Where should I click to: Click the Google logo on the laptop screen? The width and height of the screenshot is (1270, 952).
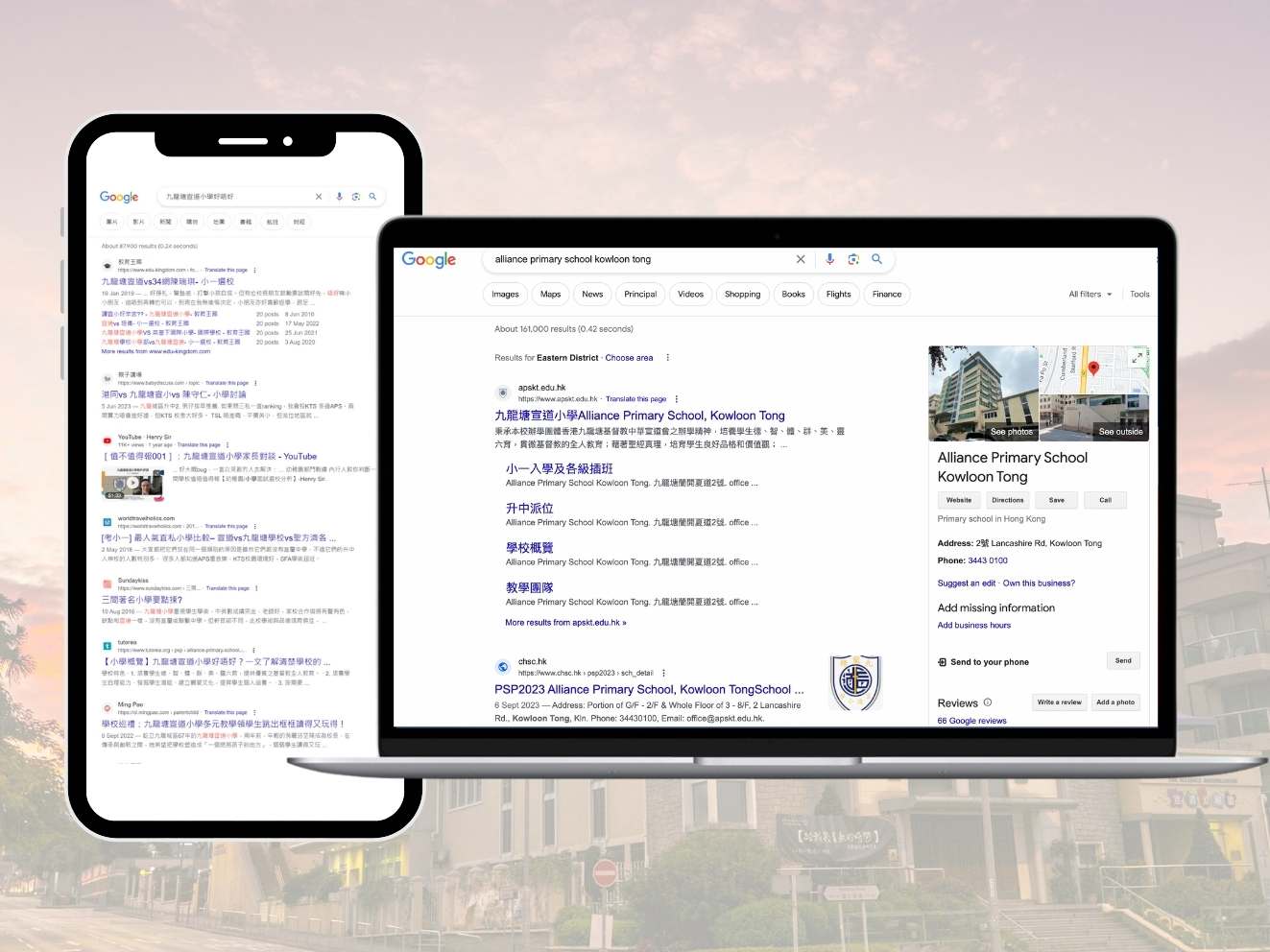[x=429, y=259]
